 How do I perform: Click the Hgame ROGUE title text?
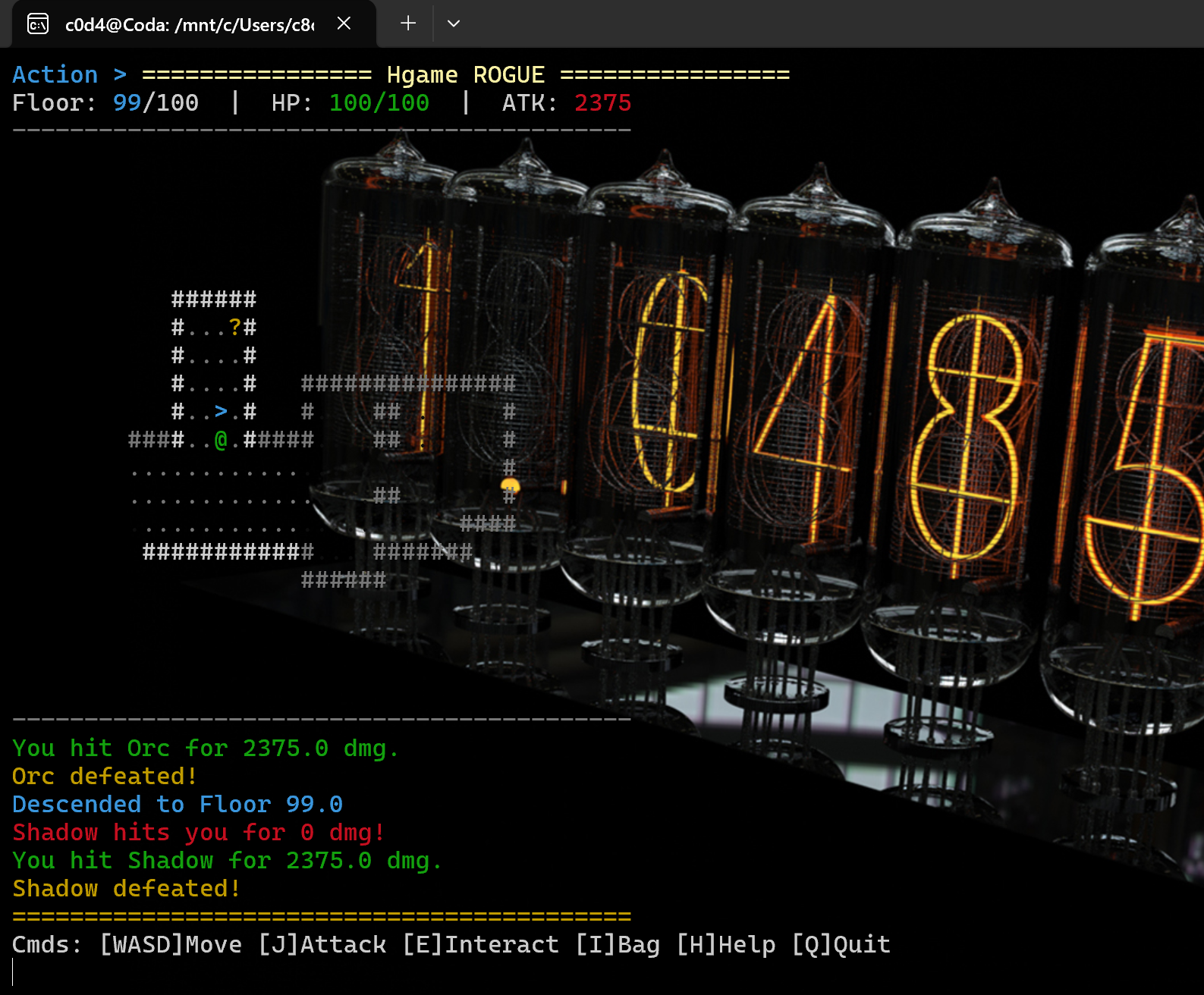pos(465,75)
